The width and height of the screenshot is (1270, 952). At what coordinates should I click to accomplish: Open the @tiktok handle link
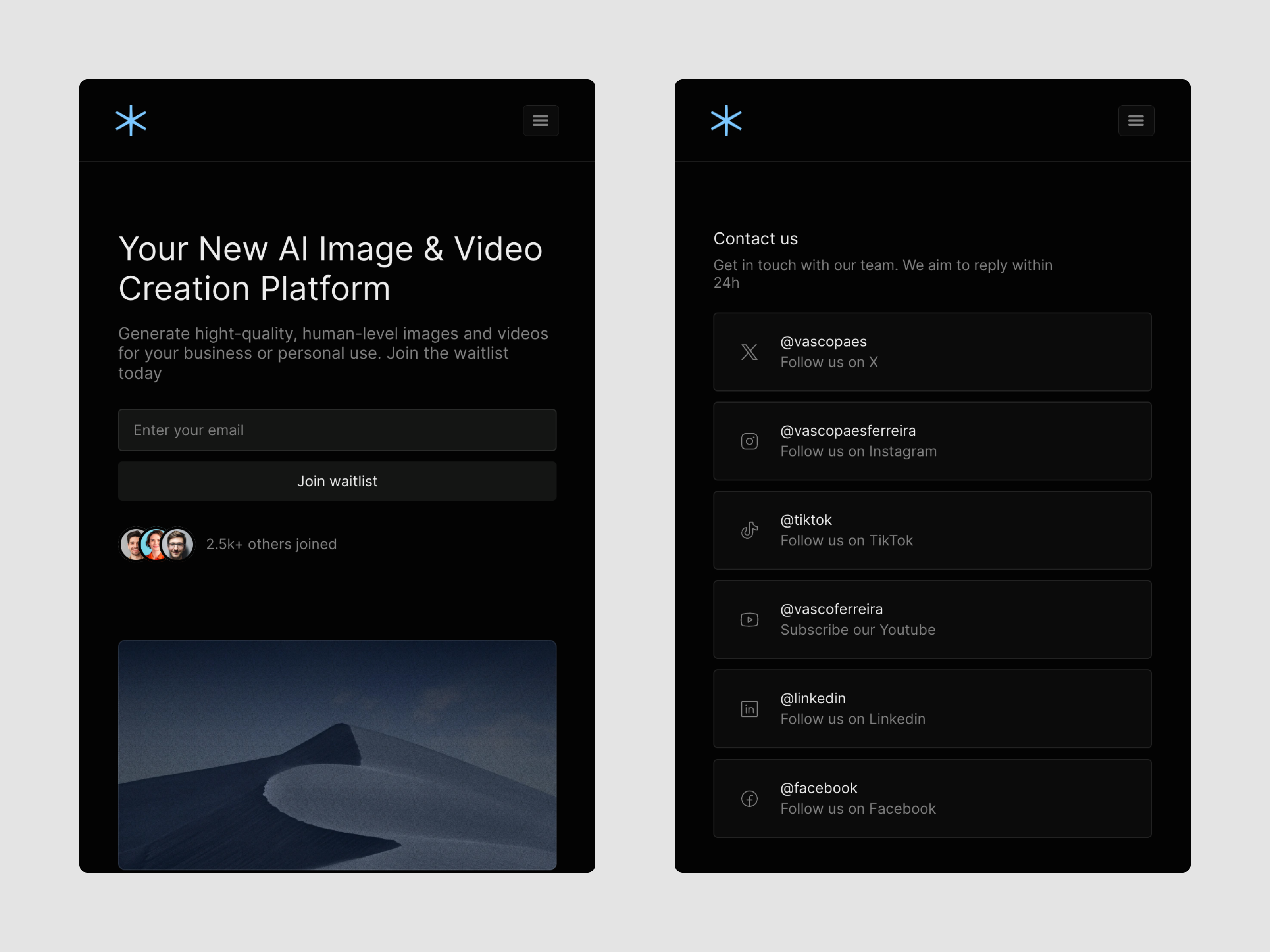click(806, 520)
